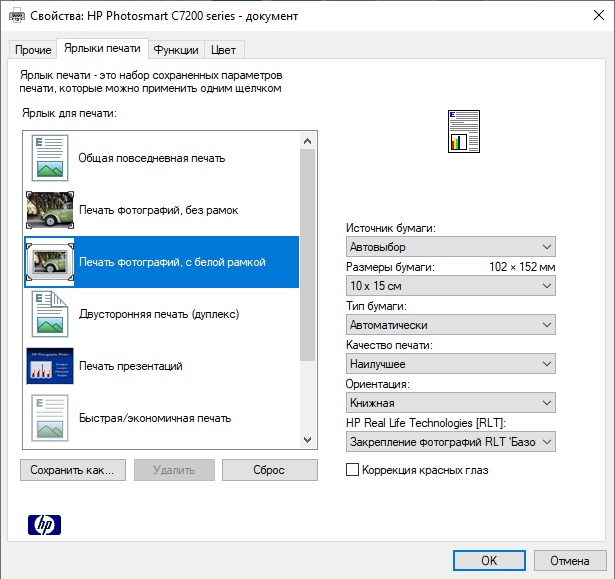This screenshot has height=579, width=615.
Task: Select Печать фотографий, без рамок entry
Action: (x=162, y=210)
